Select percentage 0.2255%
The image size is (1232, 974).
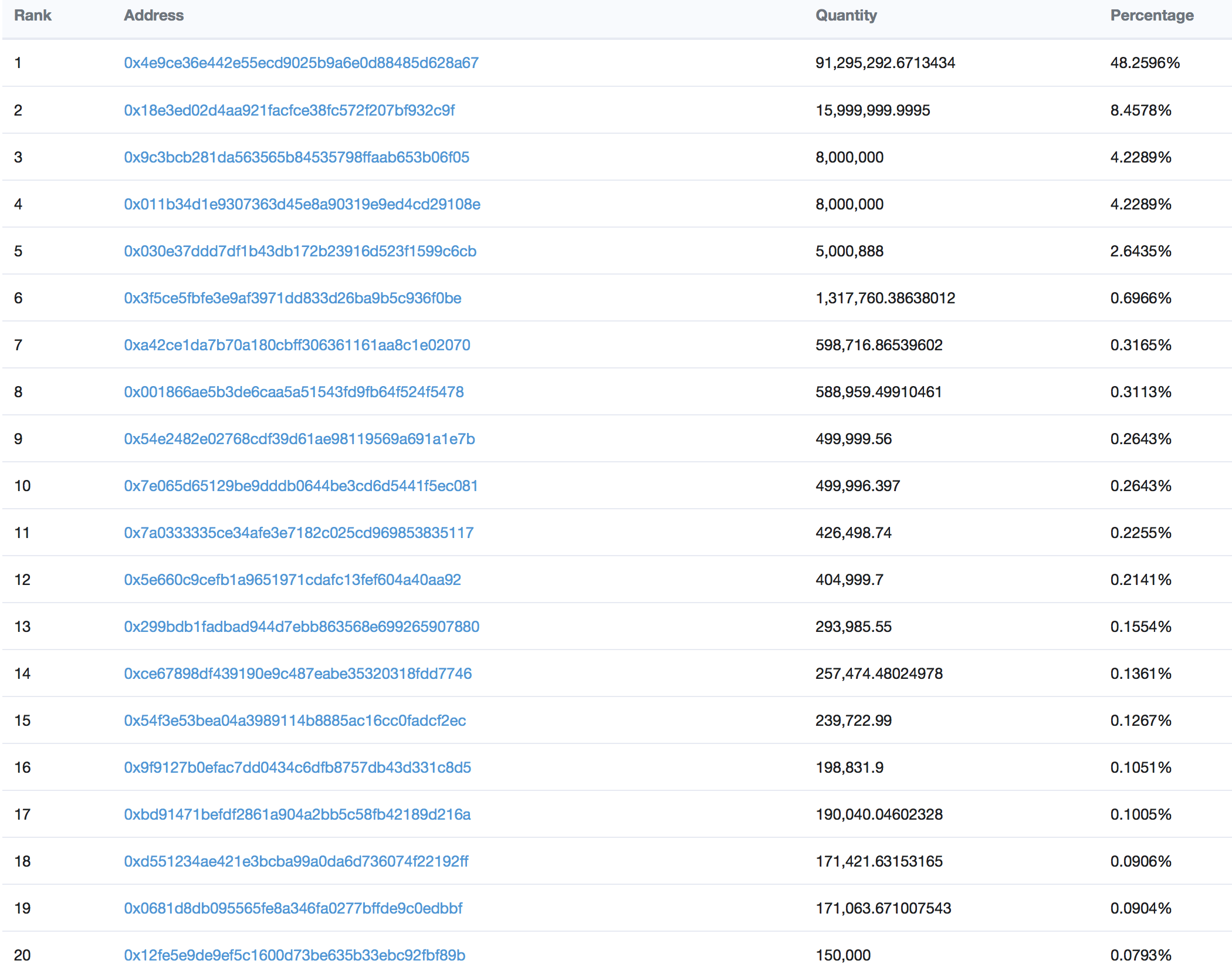pyautogui.click(x=1140, y=533)
